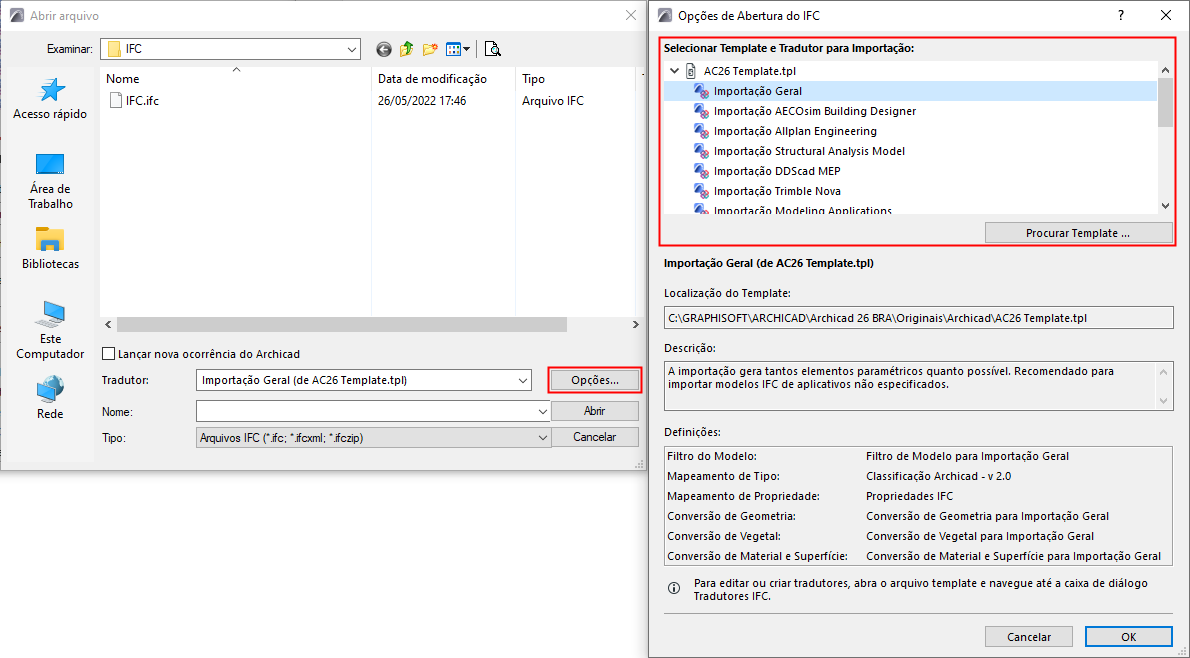The image size is (1190, 658).
Task: Open Bibliotecas in the sidebar
Action: [50, 249]
